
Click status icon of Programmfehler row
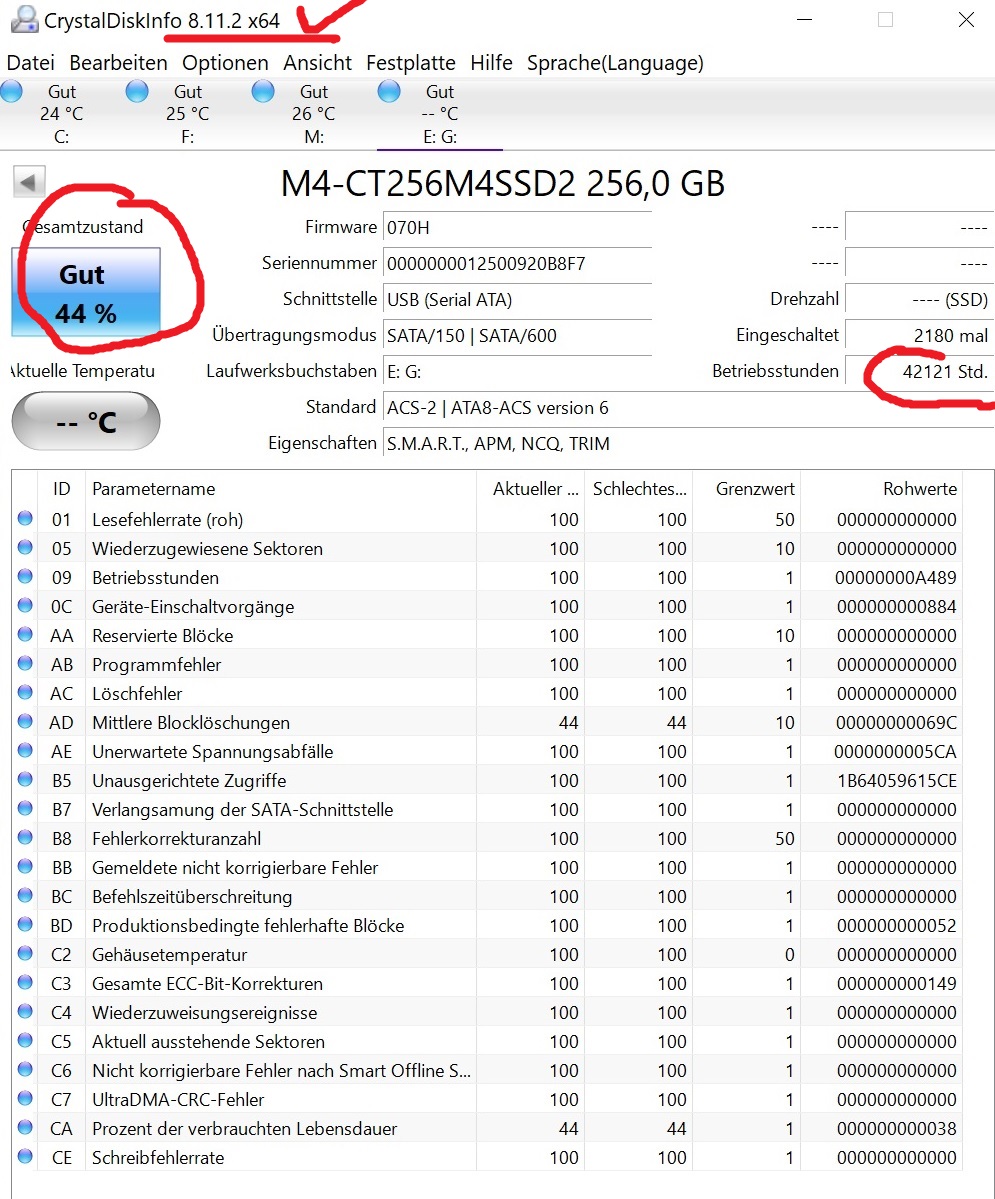coord(25,664)
